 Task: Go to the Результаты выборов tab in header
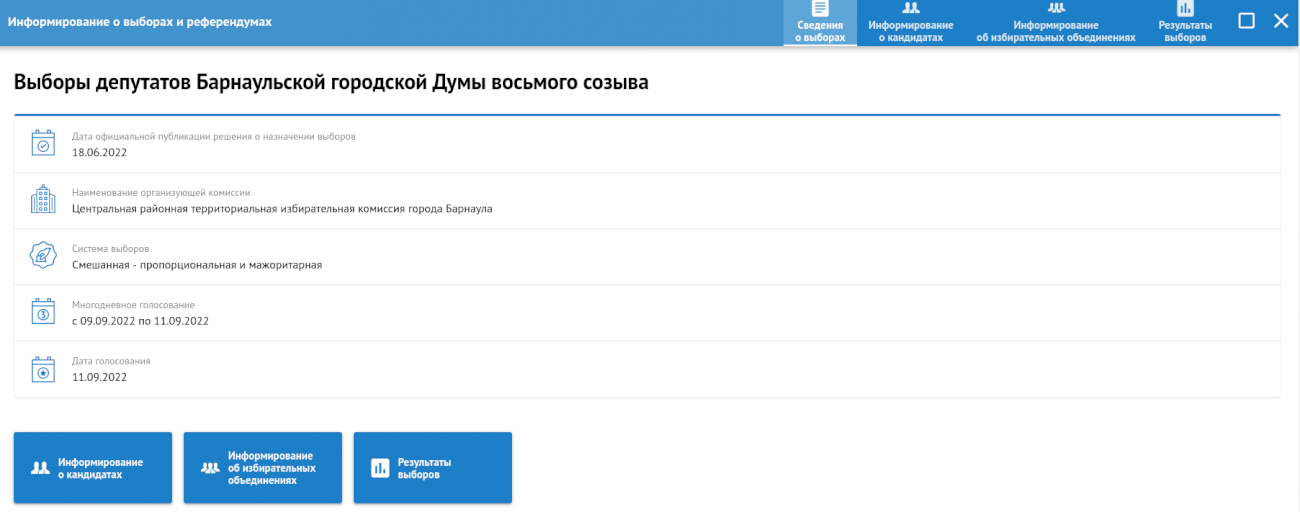[1185, 23]
